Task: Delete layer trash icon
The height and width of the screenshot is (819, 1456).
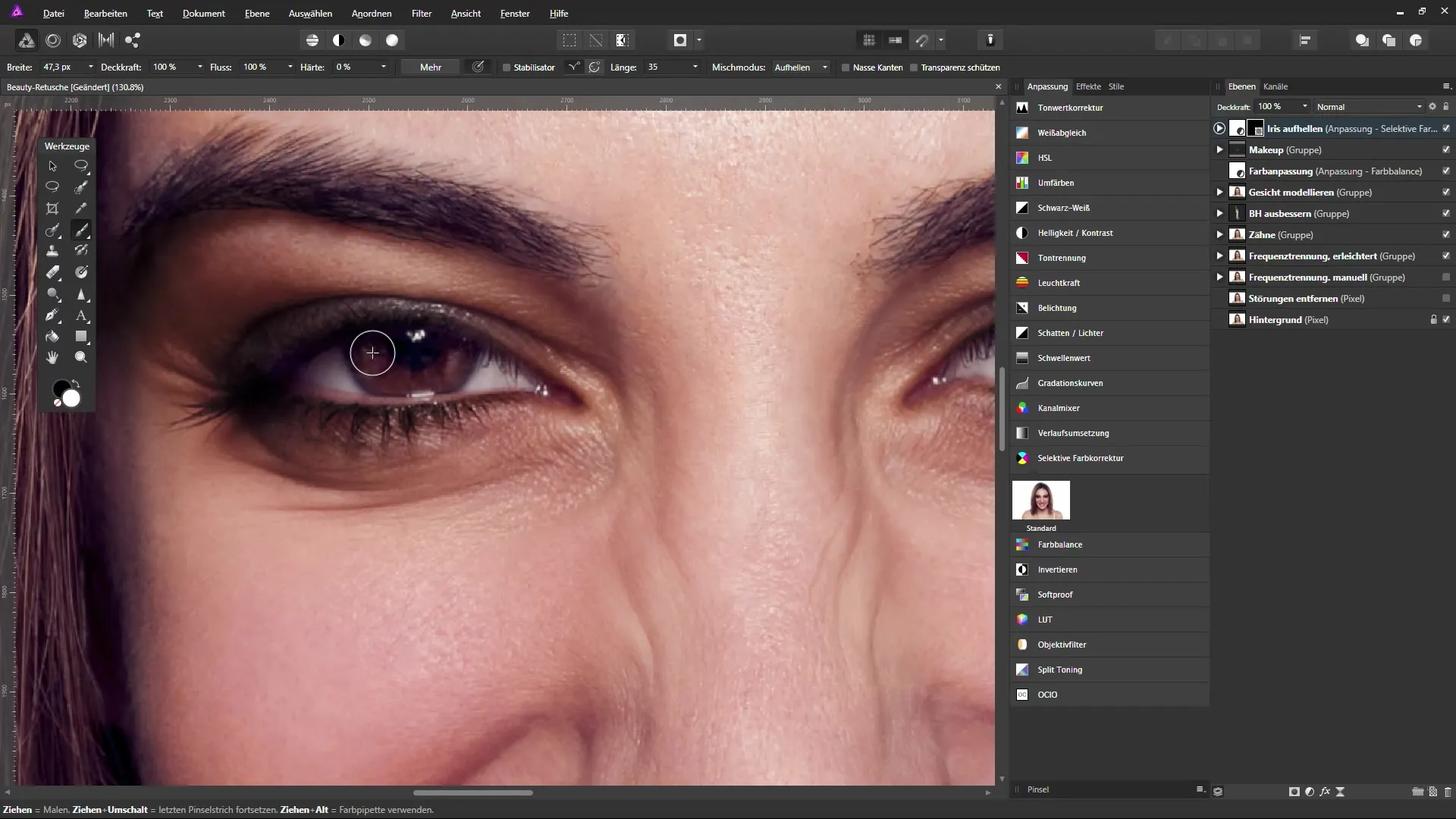Action: pyautogui.click(x=1448, y=792)
